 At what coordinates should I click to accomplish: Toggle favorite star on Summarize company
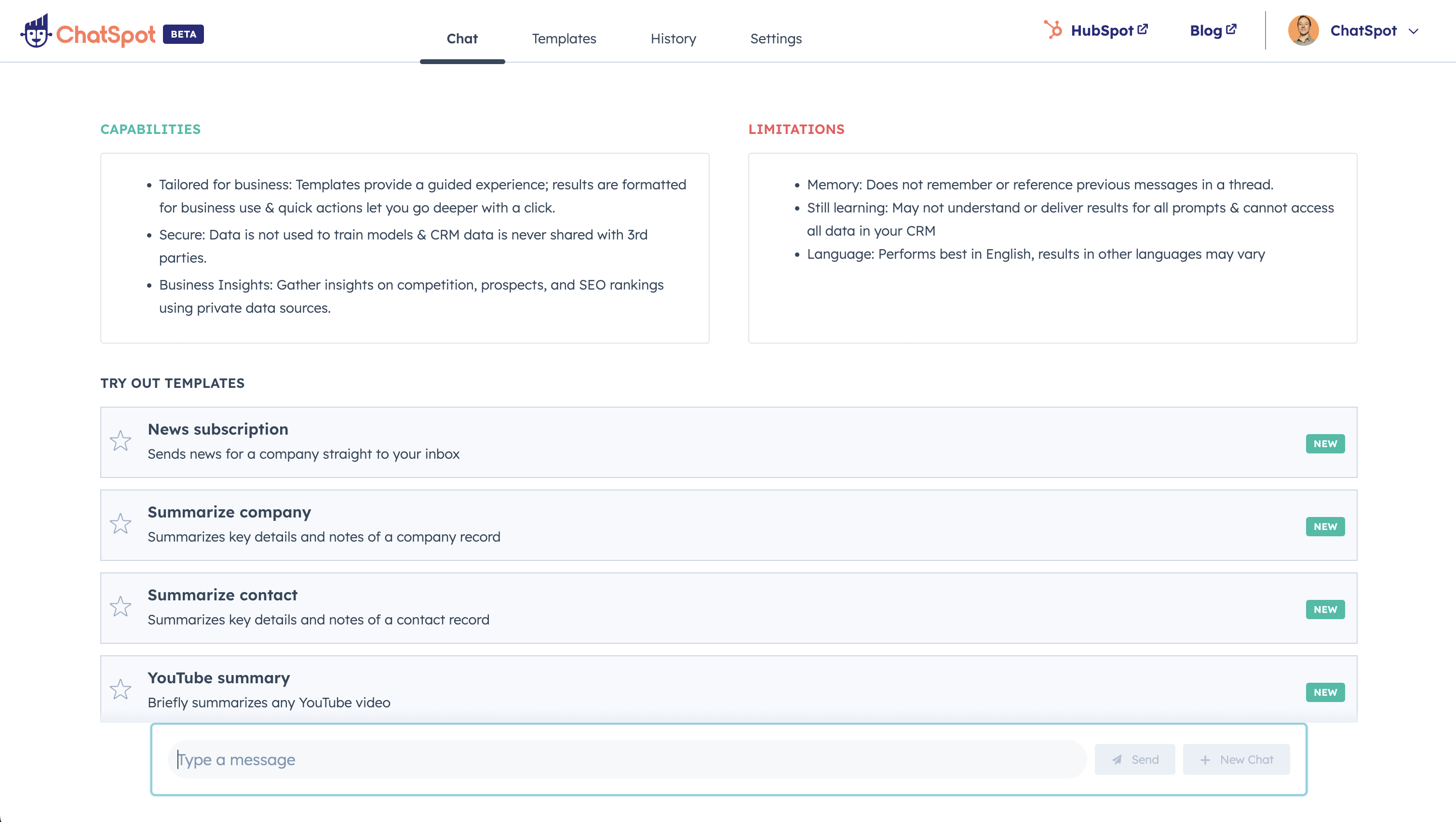(121, 525)
